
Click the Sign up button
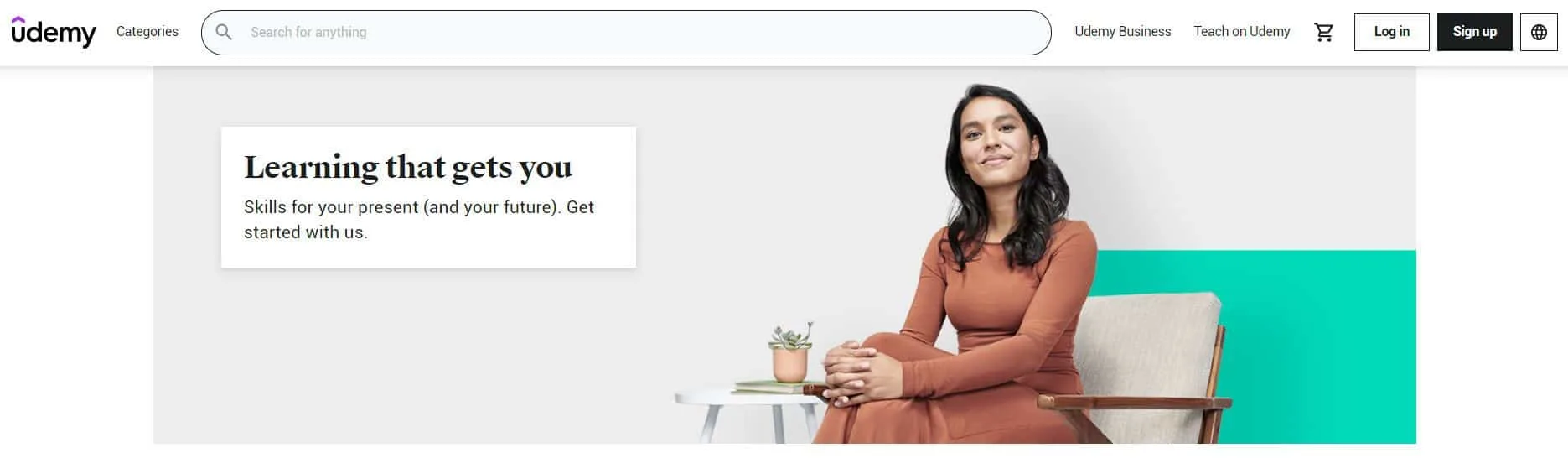pyautogui.click(x=1475, y=32)
